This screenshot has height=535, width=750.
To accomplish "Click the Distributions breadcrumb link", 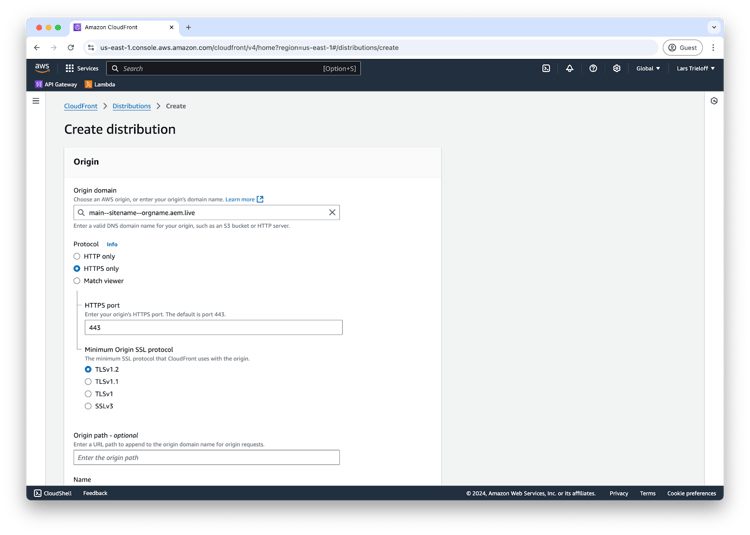I will [132, 106].
